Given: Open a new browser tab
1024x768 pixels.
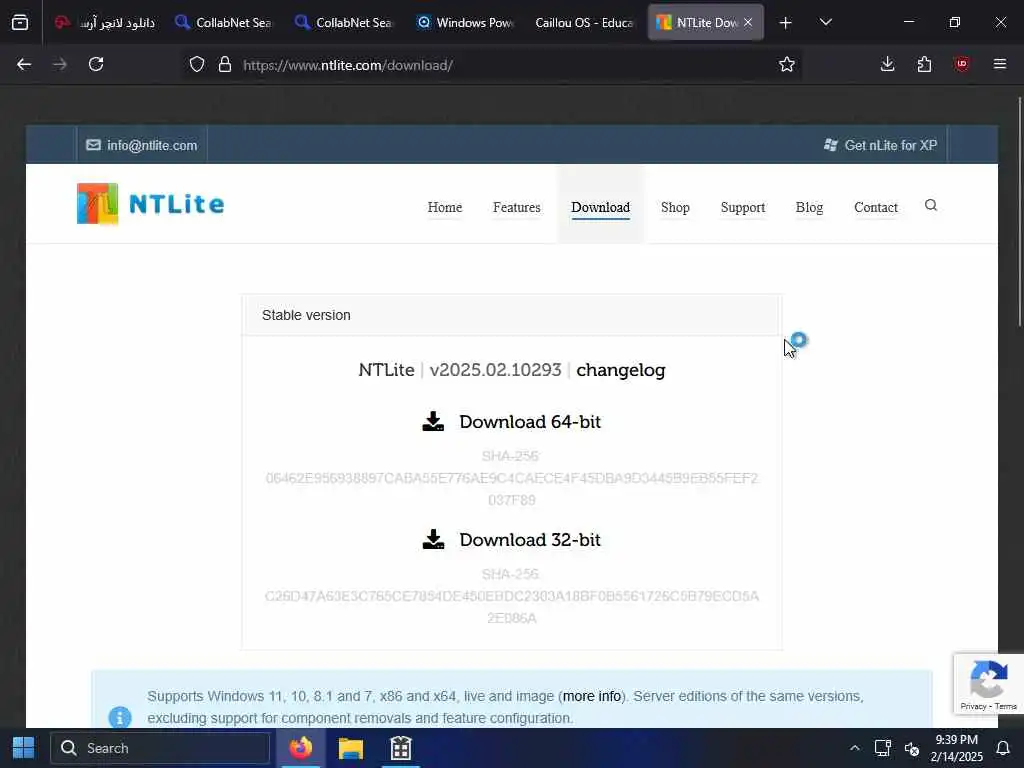Looking at the screenshot, I should coord(786,23).
